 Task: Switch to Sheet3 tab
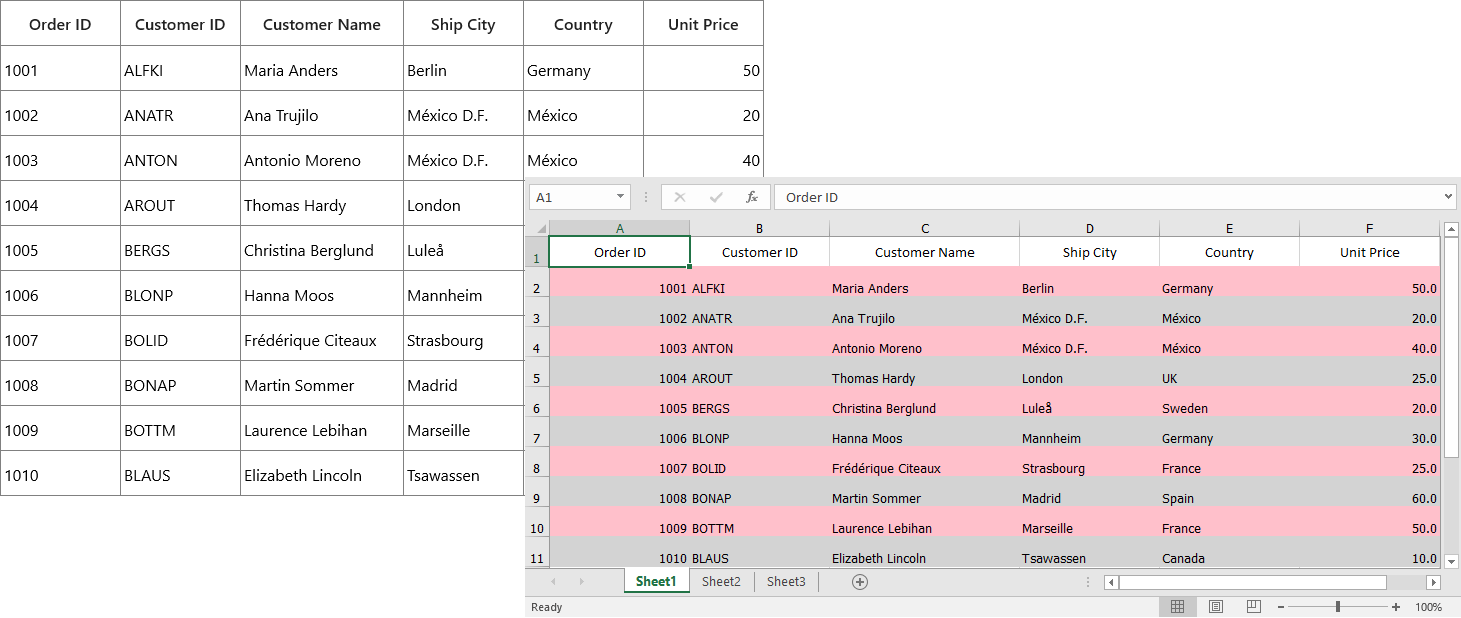(x=786, y=582)
